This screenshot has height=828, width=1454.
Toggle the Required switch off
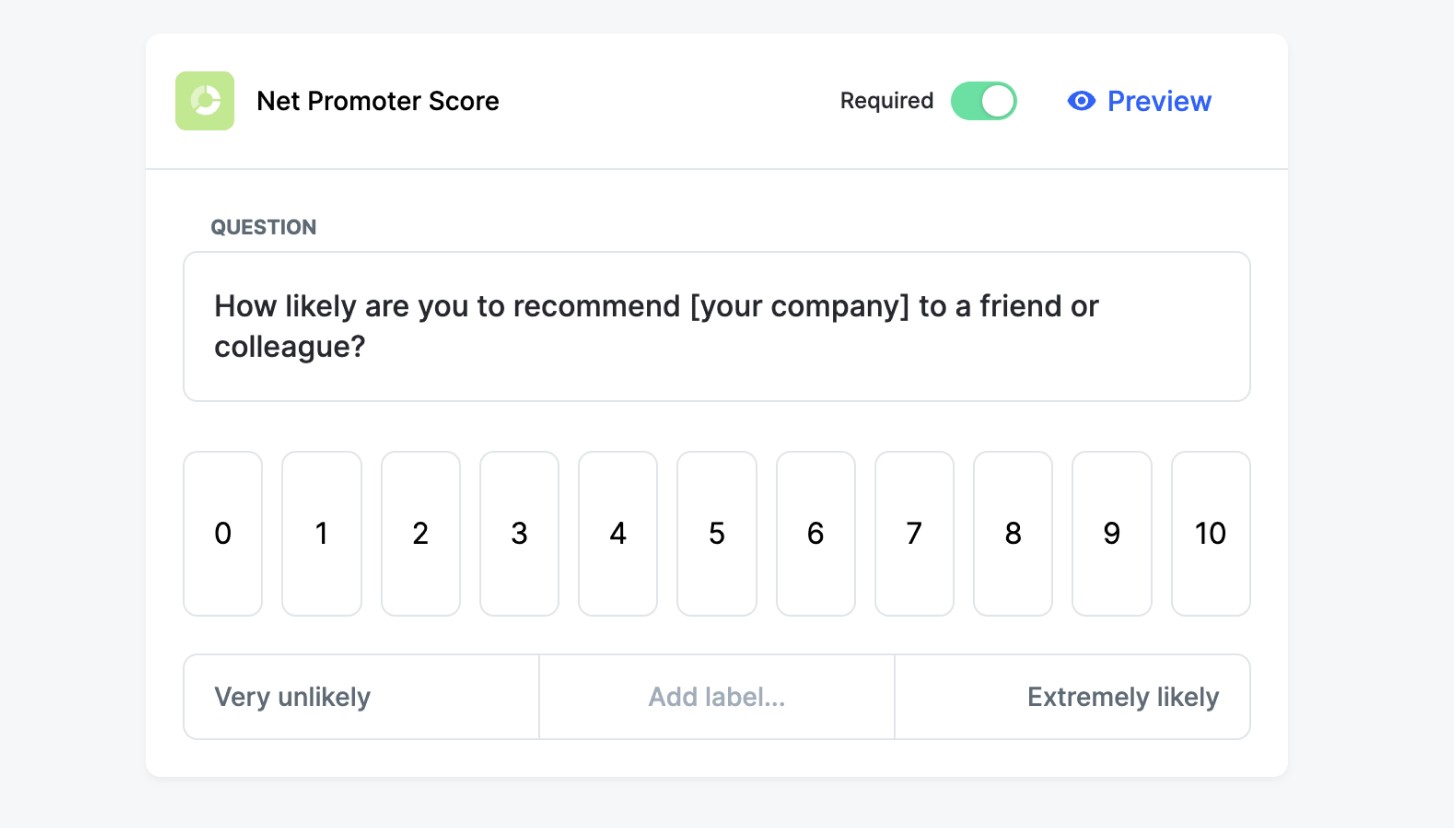click(983, 100)
